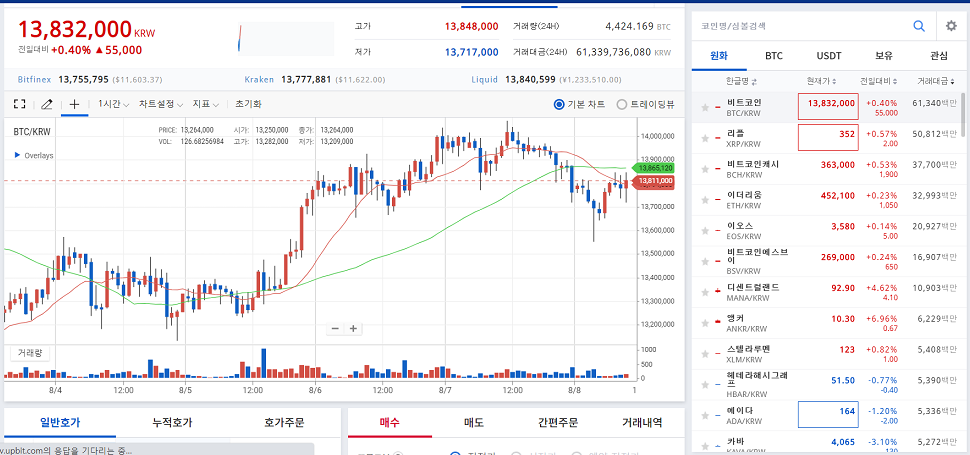Click 리플 price 352 cell
The height and width of the screenshot is (455, 970).
pos(828,138)
